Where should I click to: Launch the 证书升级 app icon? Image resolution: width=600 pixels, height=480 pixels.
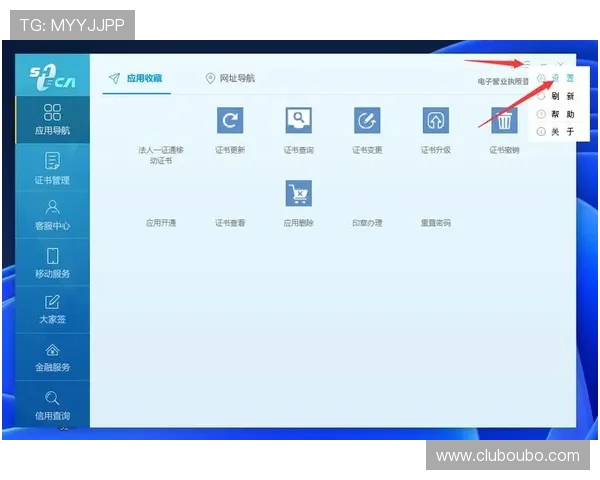436,120
